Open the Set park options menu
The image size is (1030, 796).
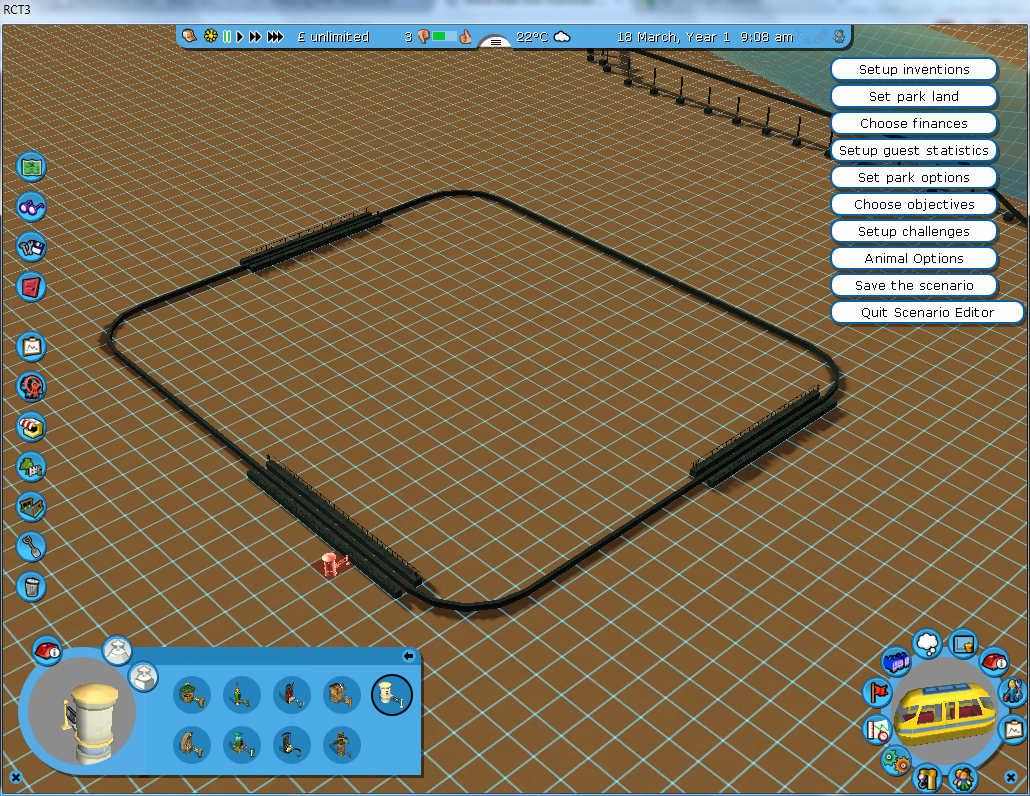[x=914, y=178]
